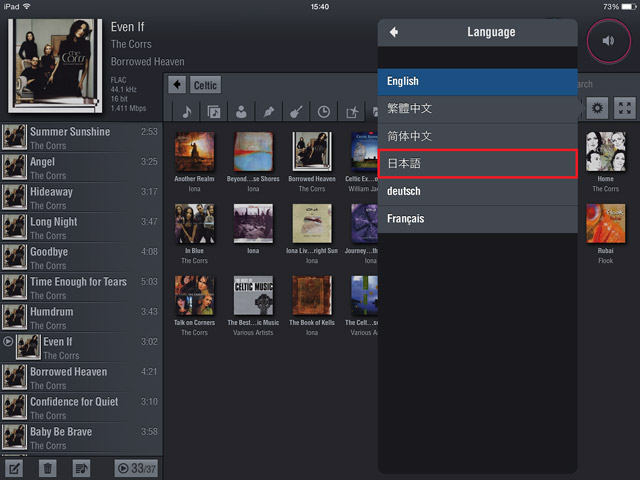
Task: Click the save playlist music-list icon
Action: click(x=81, y=467)
